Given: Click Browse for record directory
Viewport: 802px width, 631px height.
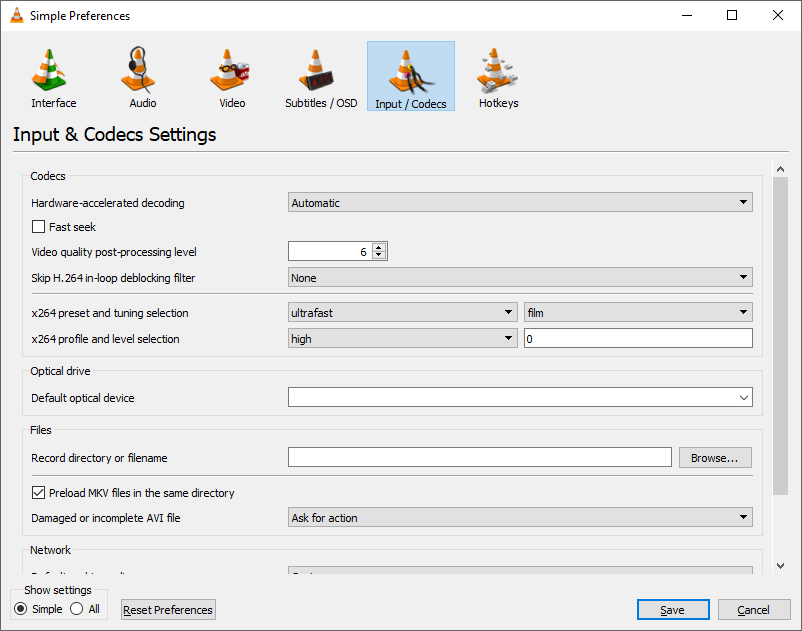Looking at the screenshot, I should (714, 458).
